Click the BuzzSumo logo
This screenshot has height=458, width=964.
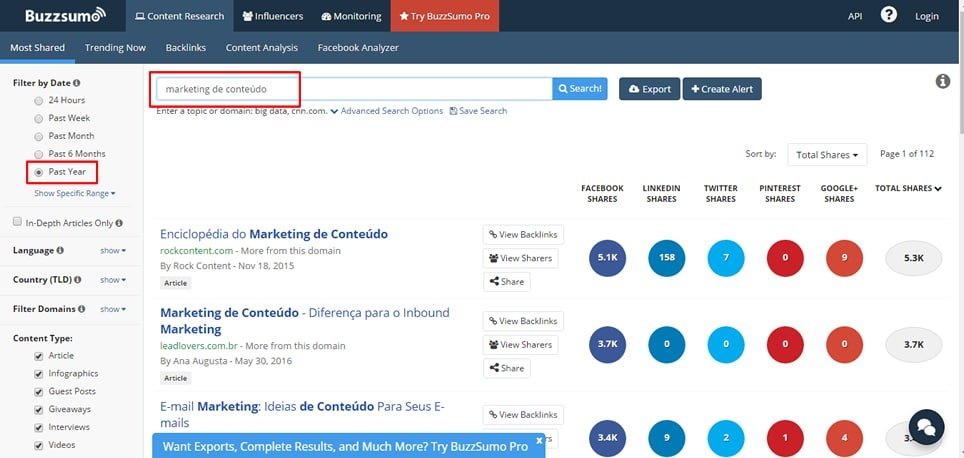tap(66, 15)
